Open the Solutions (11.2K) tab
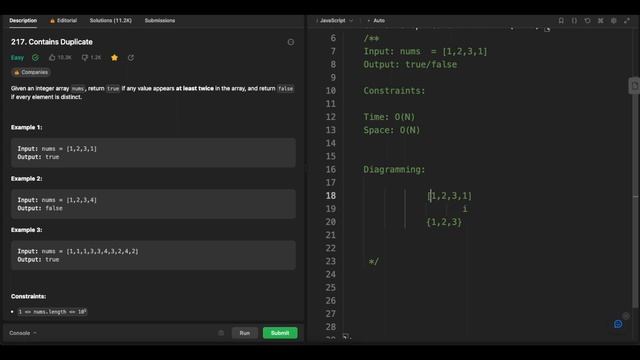The width and height of the screenshot is (640, 360). click(x=111, y=20)
